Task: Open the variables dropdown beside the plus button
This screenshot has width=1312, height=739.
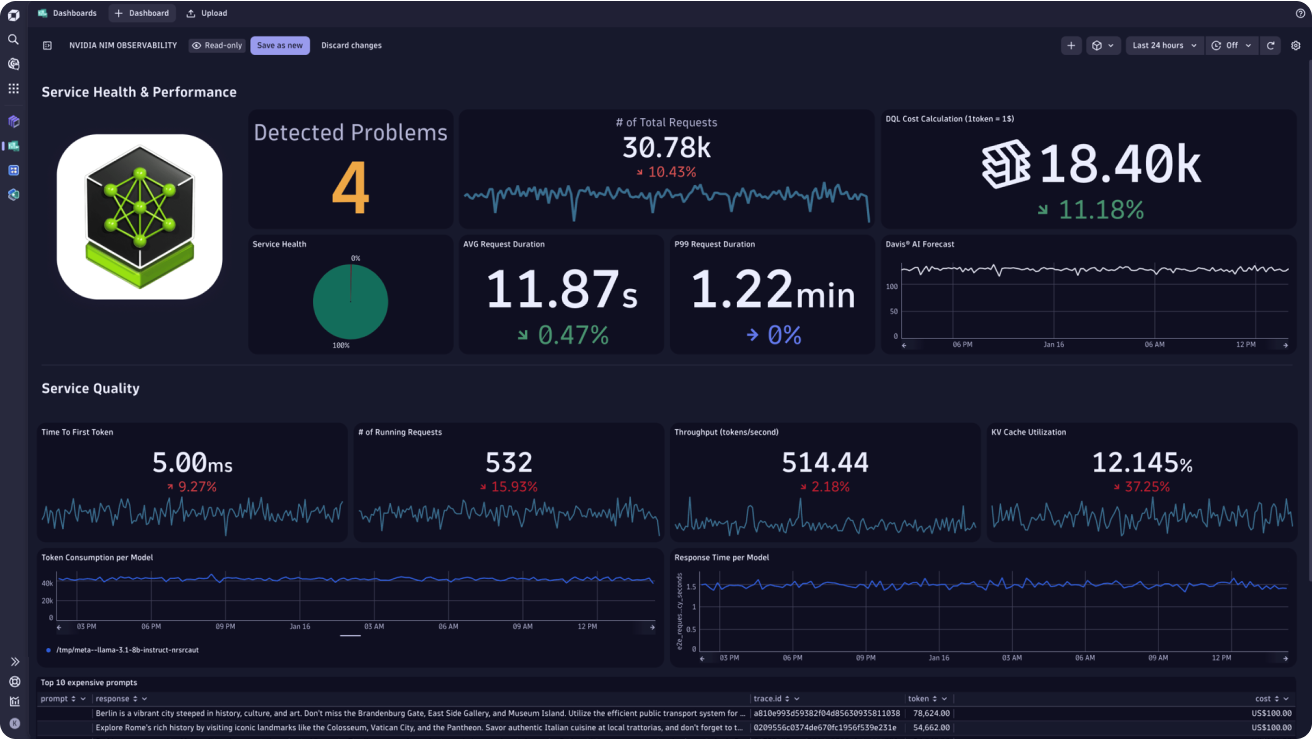Action: coord(1103,45)
